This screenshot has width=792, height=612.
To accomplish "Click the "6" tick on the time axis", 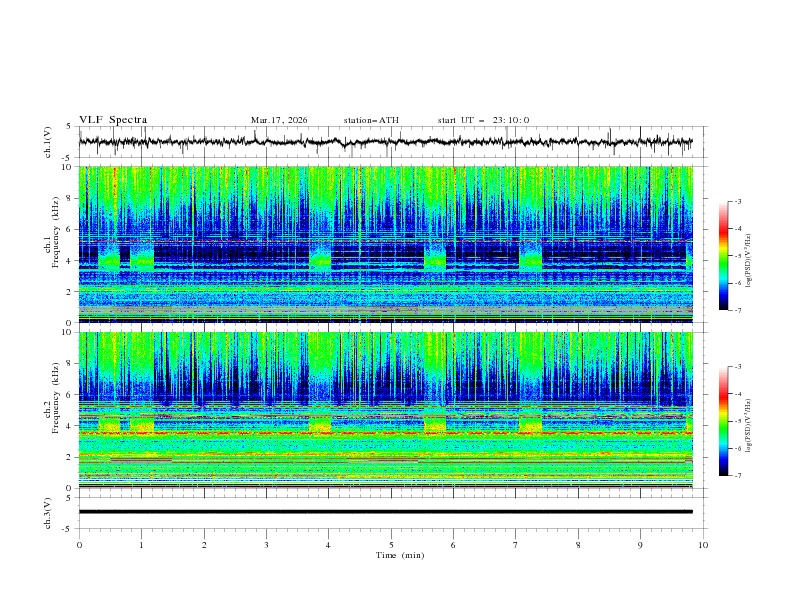I will [x=453, y=545].
